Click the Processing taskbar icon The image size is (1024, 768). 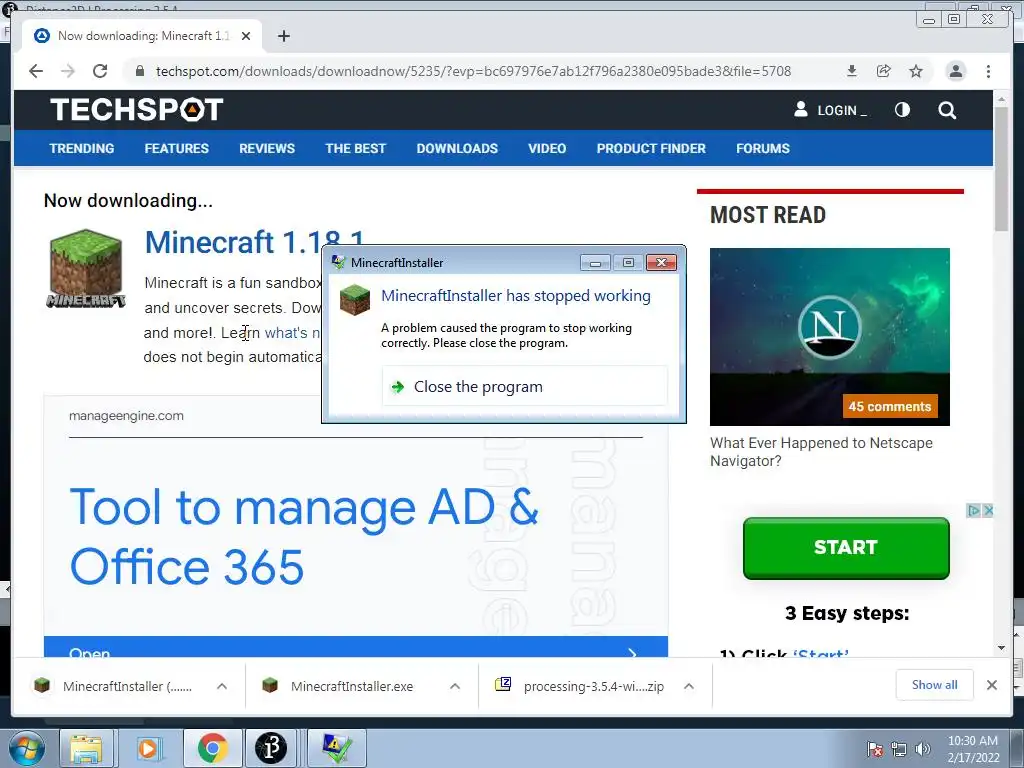pyautogui.click(x=271, y=748)
